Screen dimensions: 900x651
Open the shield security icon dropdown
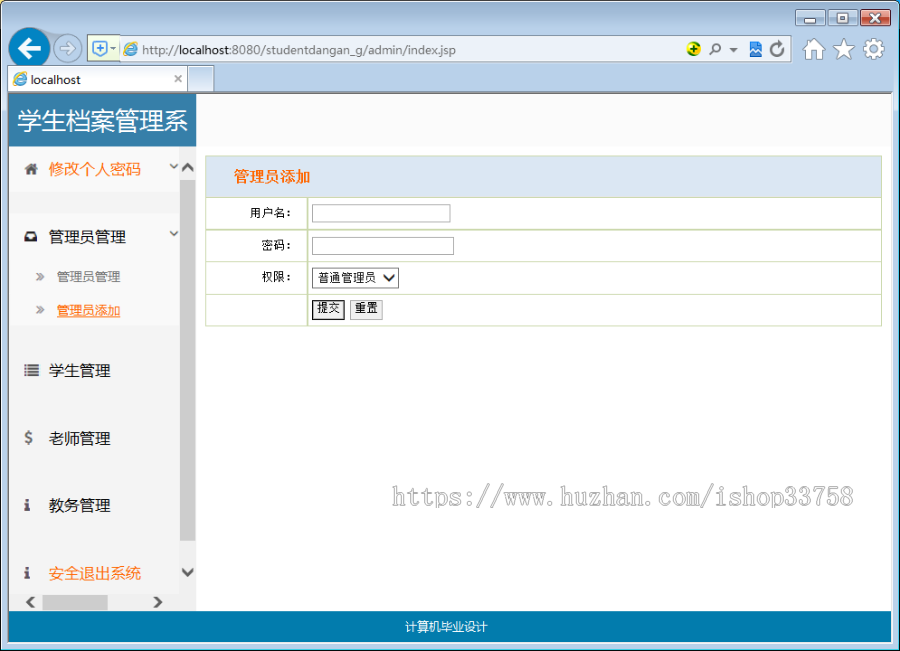[x=103, y=49]
